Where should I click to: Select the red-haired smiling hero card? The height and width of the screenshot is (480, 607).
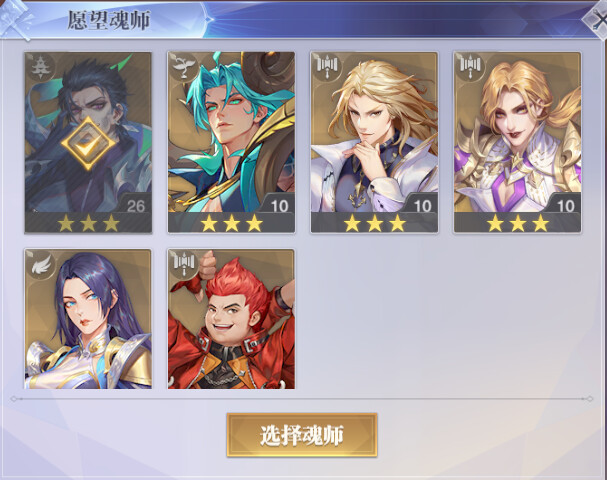[x=231, y=319]
